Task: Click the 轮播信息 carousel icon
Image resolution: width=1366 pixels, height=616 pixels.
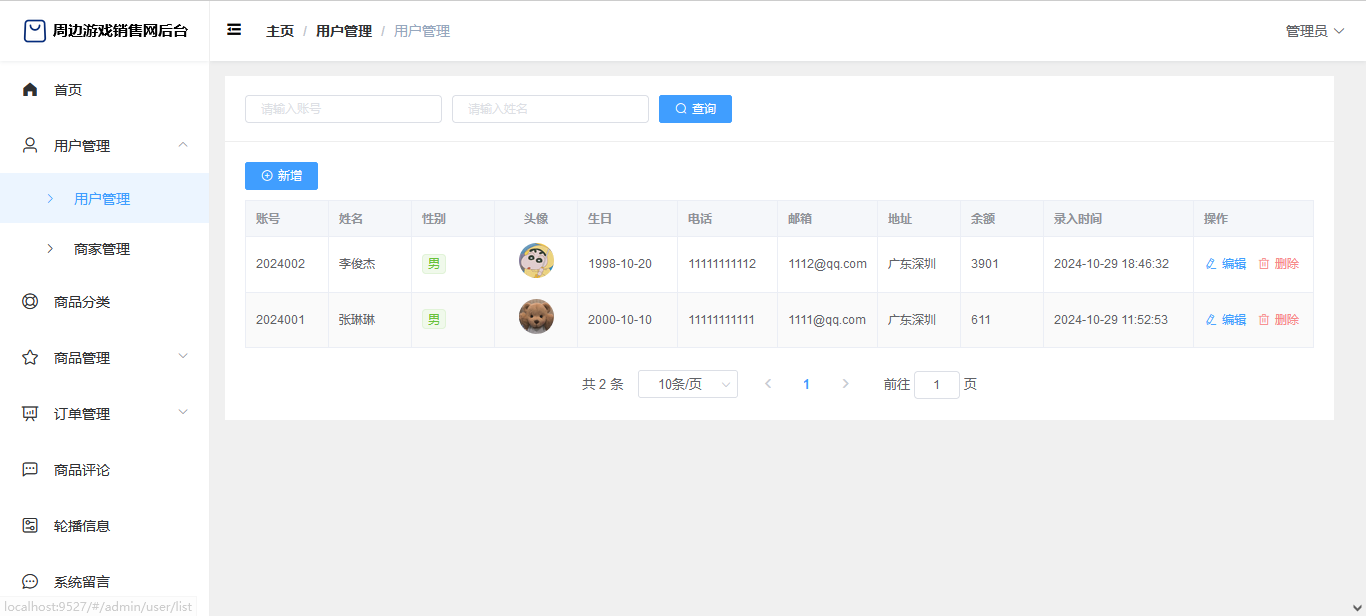Action: (30, 526)
